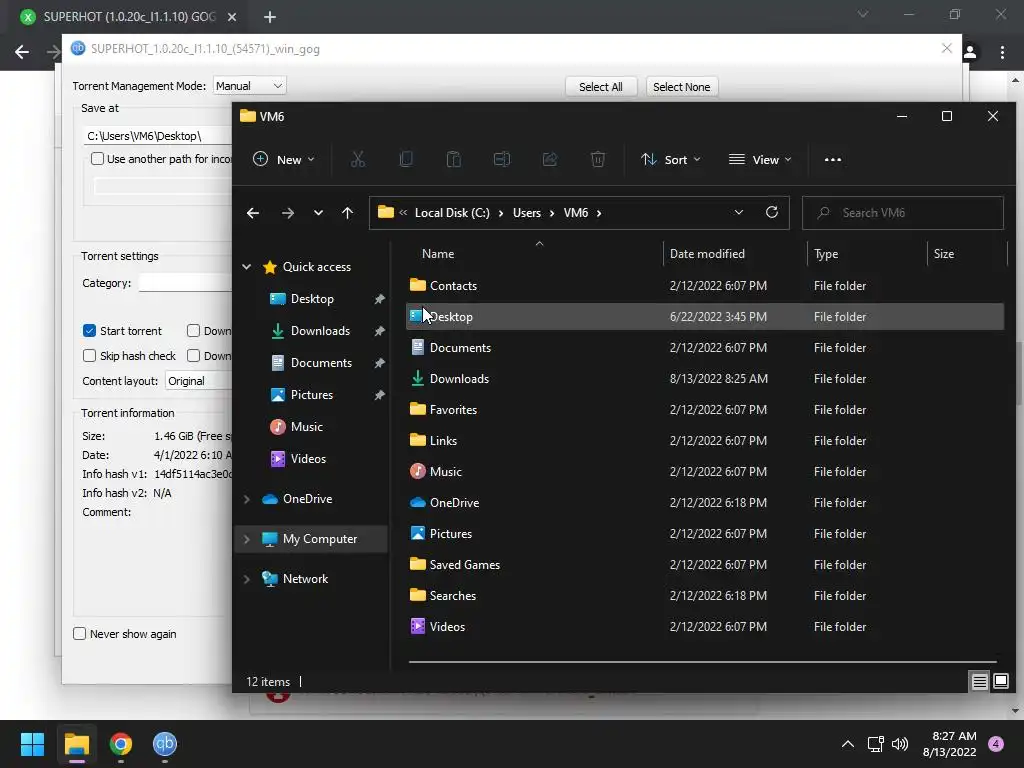Click the Chrome profile avatar icon
Viewport: 1024px width, 768px height.
pyautogui.click(x=971, y=52)
